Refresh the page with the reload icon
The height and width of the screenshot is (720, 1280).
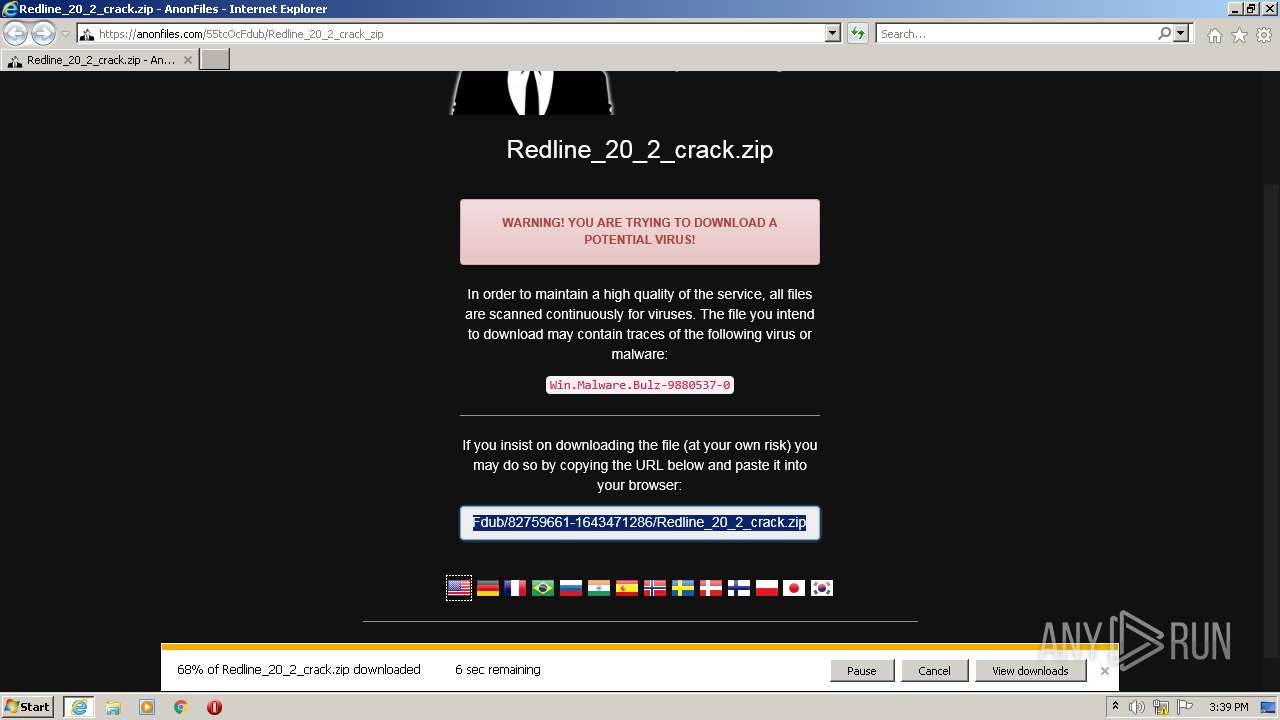[857, 34]
